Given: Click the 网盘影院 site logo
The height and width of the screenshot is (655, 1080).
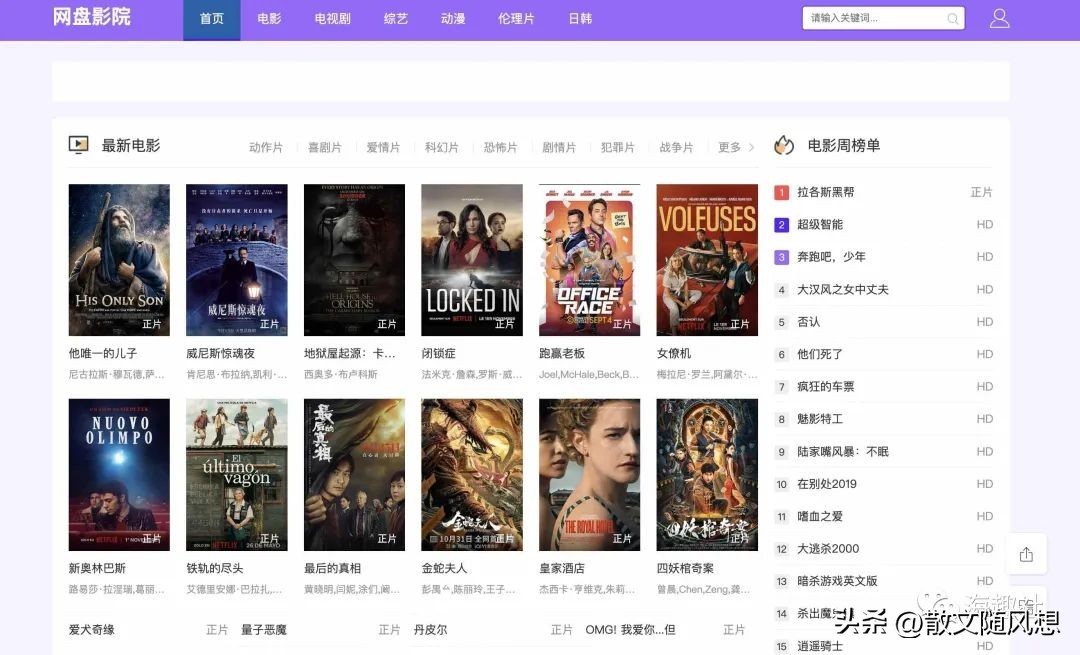Looking at the screenshot, I should tap(92, 18).
